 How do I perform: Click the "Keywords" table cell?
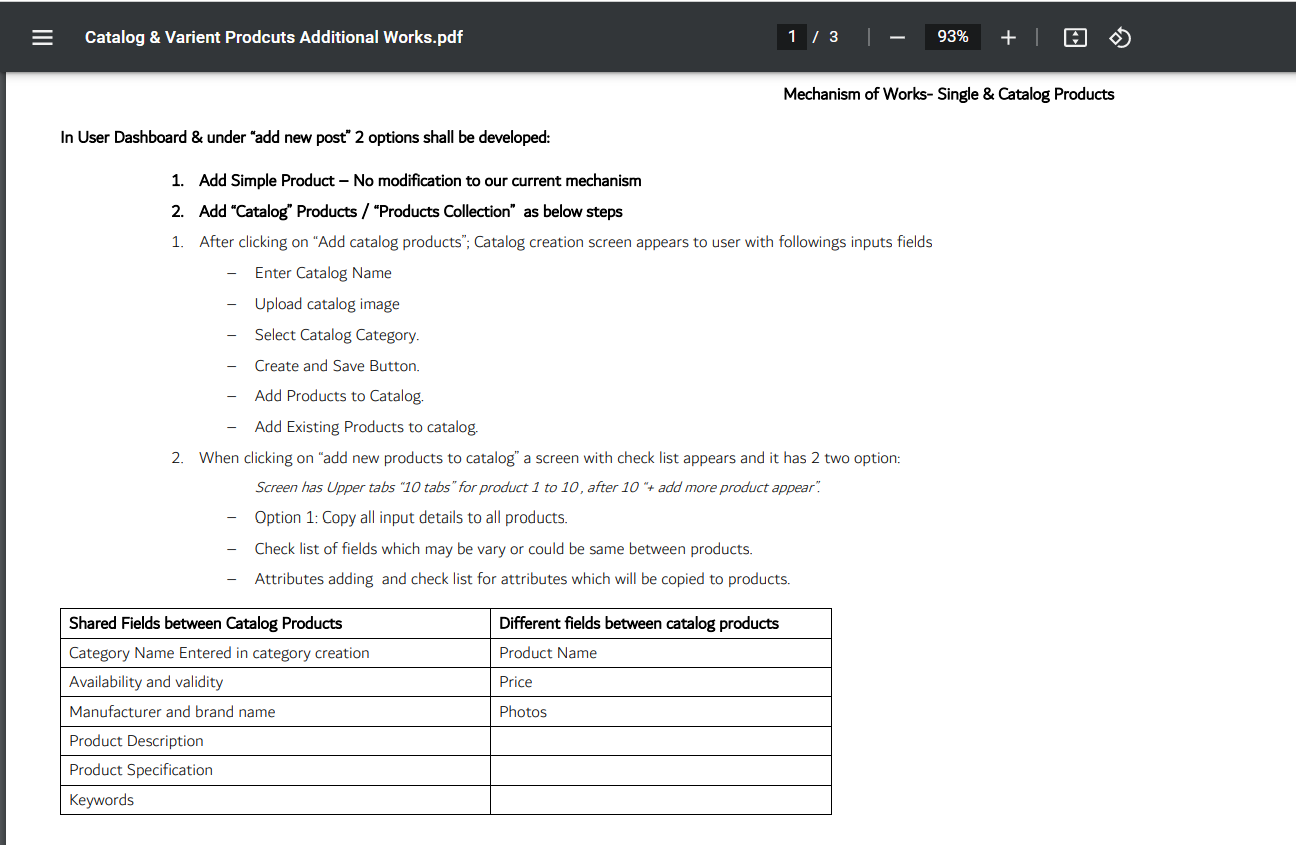[101, 800]
